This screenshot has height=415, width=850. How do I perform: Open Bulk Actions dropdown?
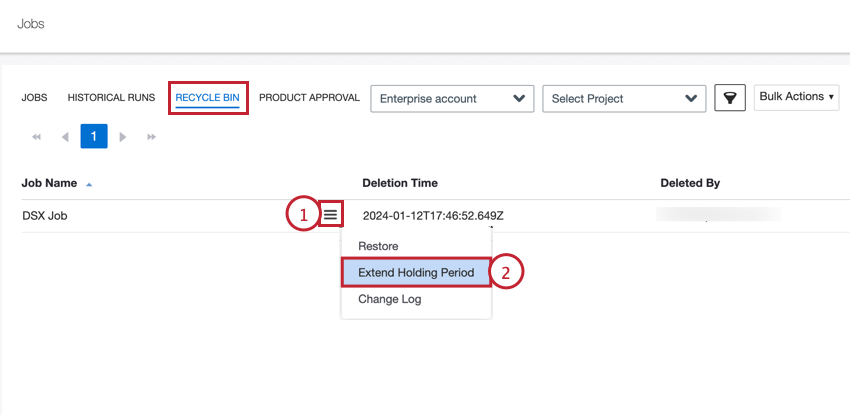(797, 97)
